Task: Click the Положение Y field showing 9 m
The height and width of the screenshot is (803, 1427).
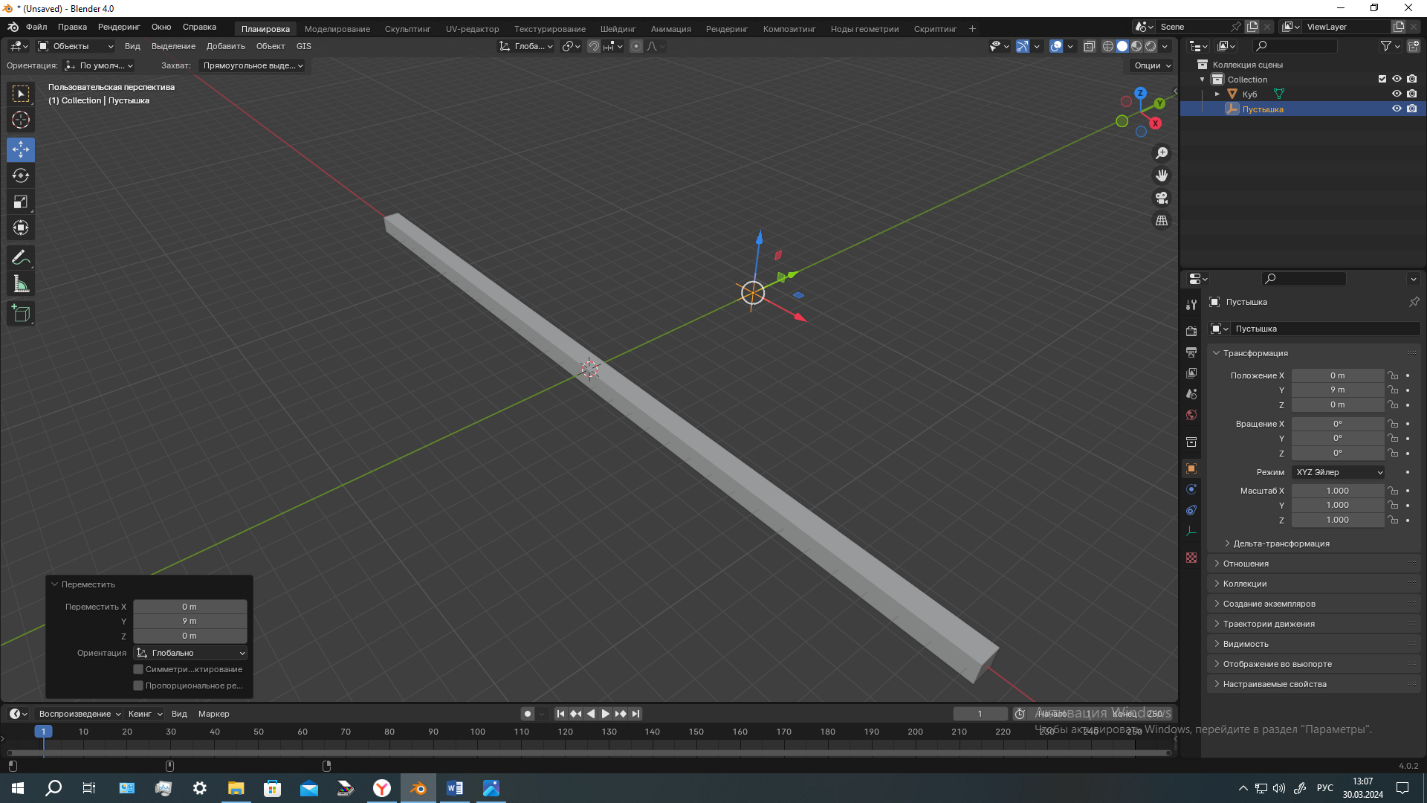Action: [x=1337, y=390]
